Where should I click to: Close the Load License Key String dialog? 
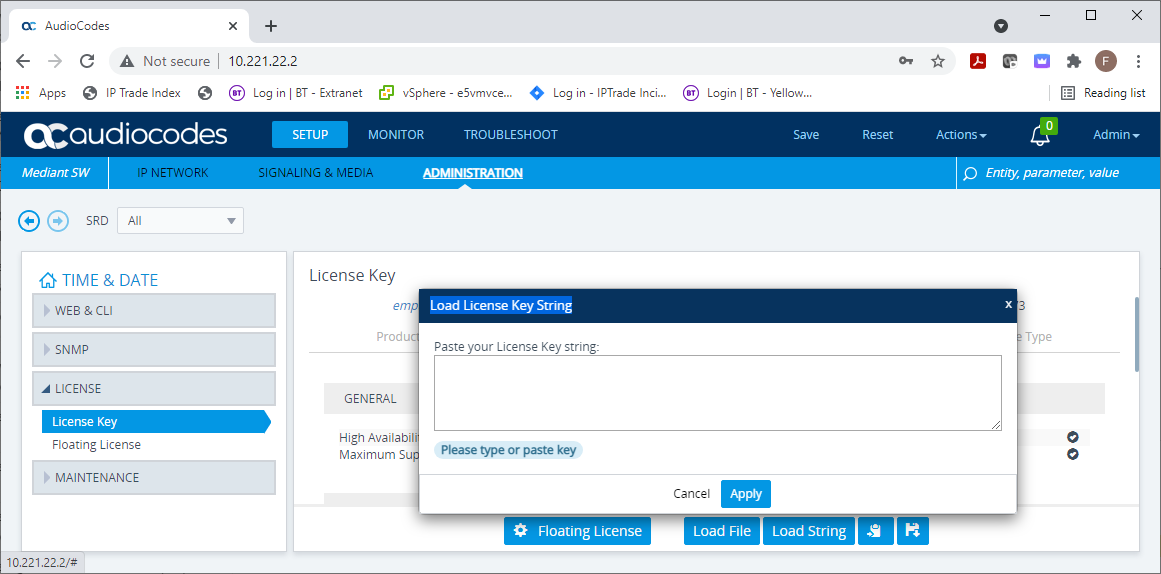(x=1008, y=304)
